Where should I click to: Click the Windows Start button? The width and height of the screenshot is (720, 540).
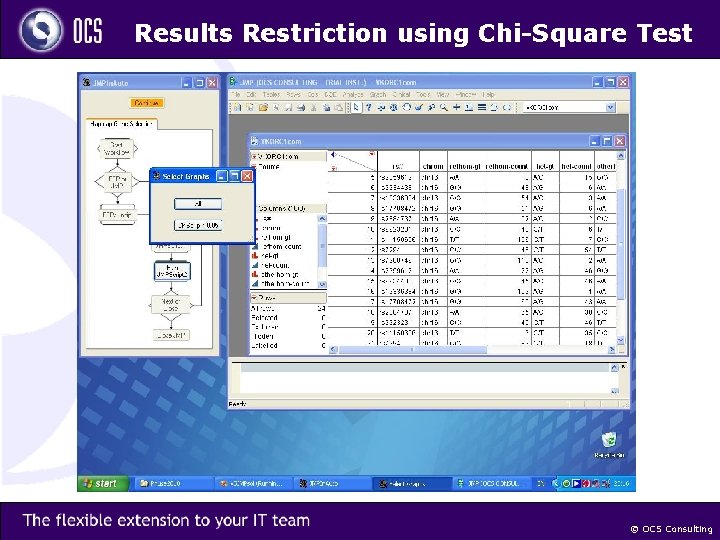103,483
